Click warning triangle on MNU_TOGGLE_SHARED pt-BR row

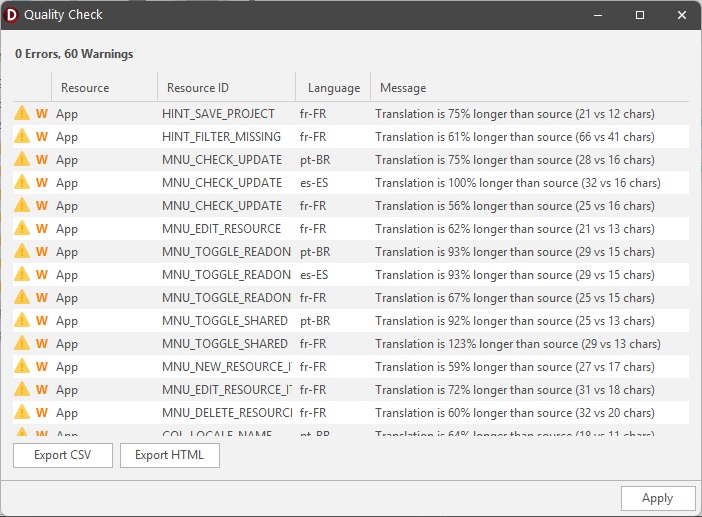pyautogui.click(x=22, y=321)
